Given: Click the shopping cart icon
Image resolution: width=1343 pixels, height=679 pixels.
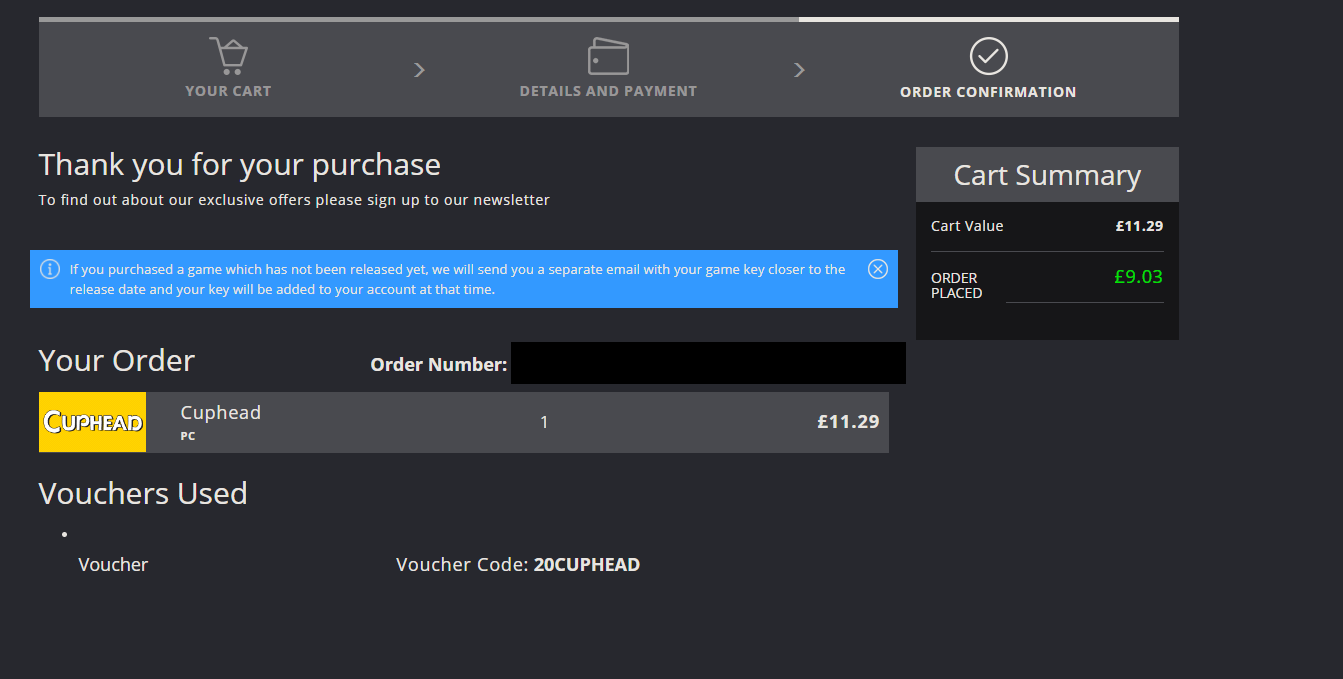Looking at the screenshot, I should coord(228,56).
